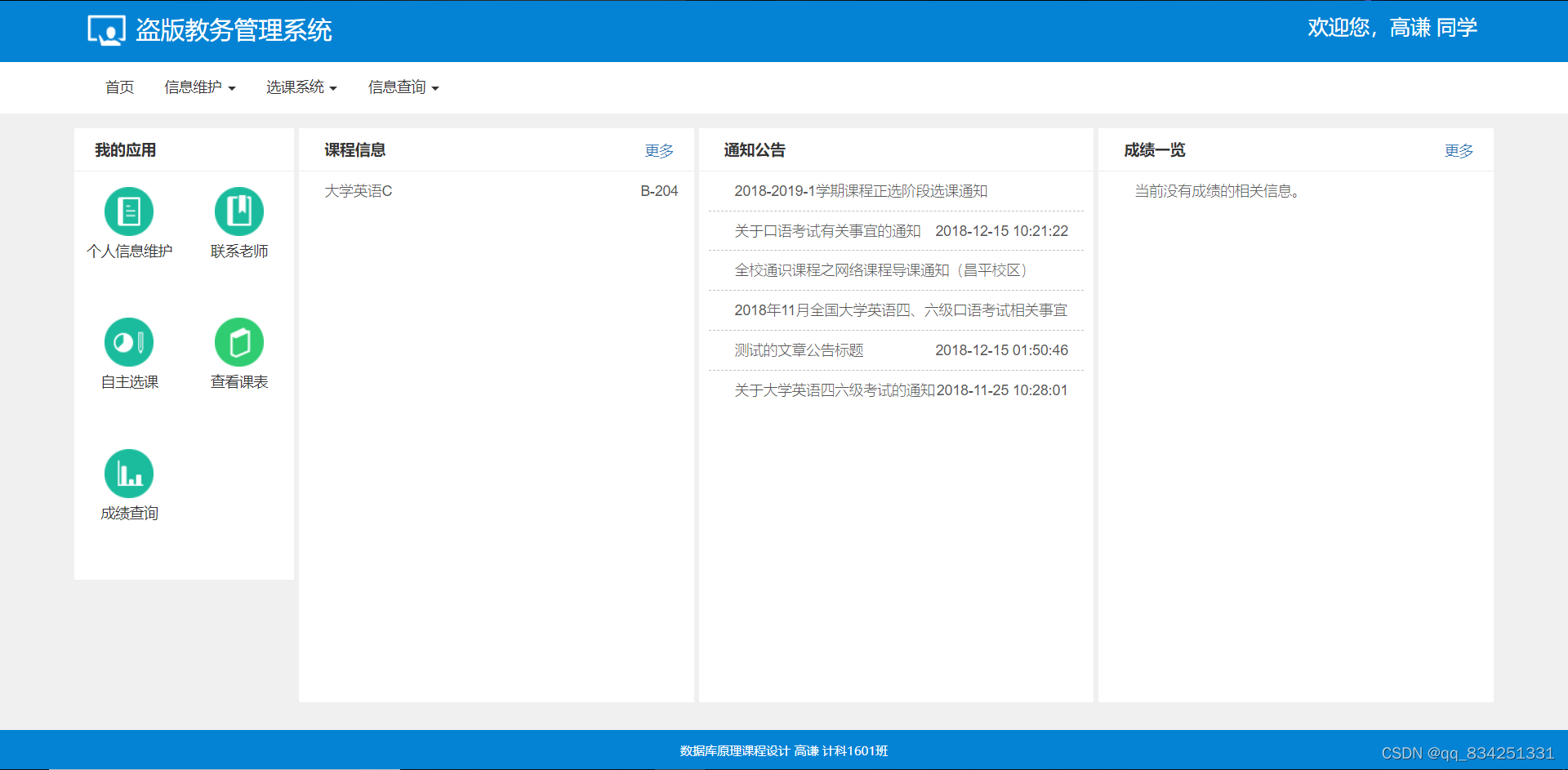Image resolution: width=1568 pixels, height=770 pixels.
Task: Click the 查看课表 label text
Action: [239, 382]
